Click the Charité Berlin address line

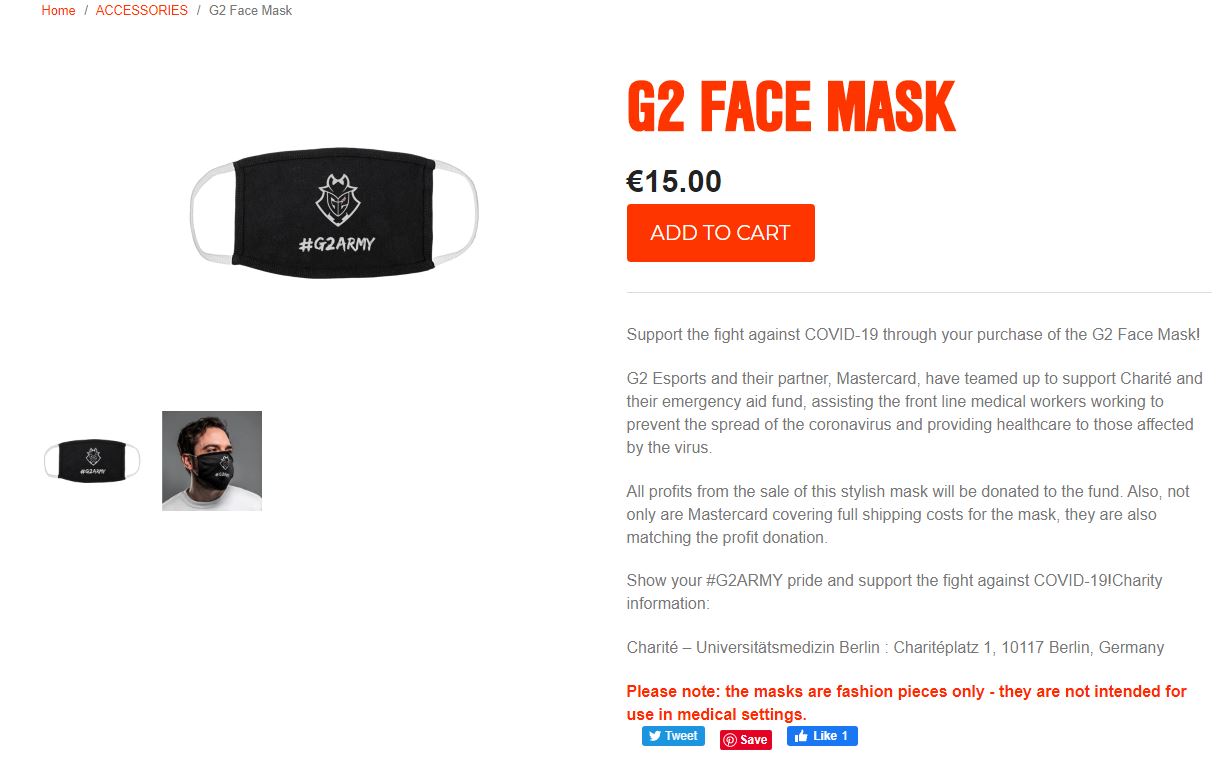[x=895, y=647]
